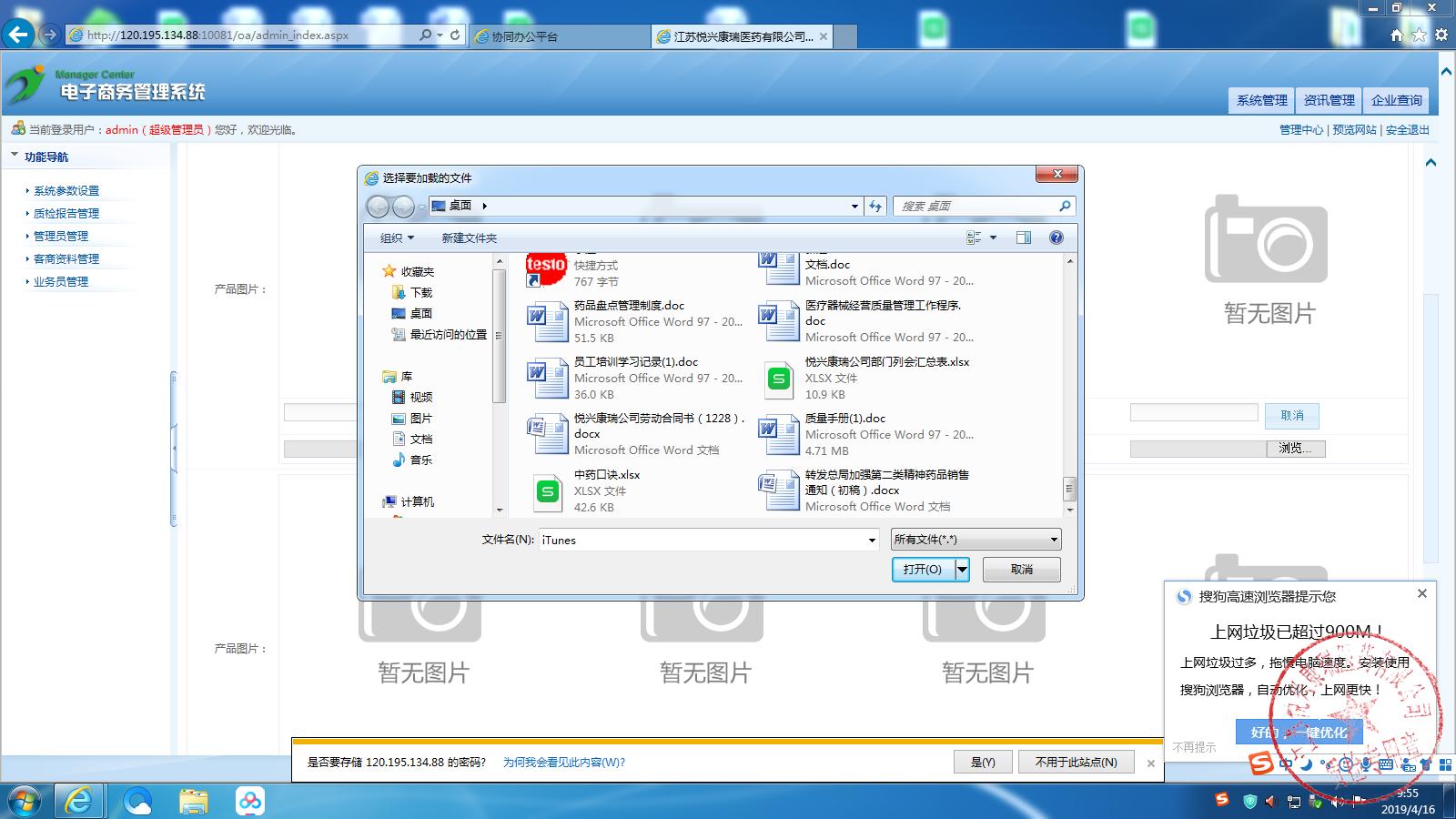This screenshot has height=819, width=1456.
Task: Expand the 打开 button split arrow
Action: click(x=962, y=570)
